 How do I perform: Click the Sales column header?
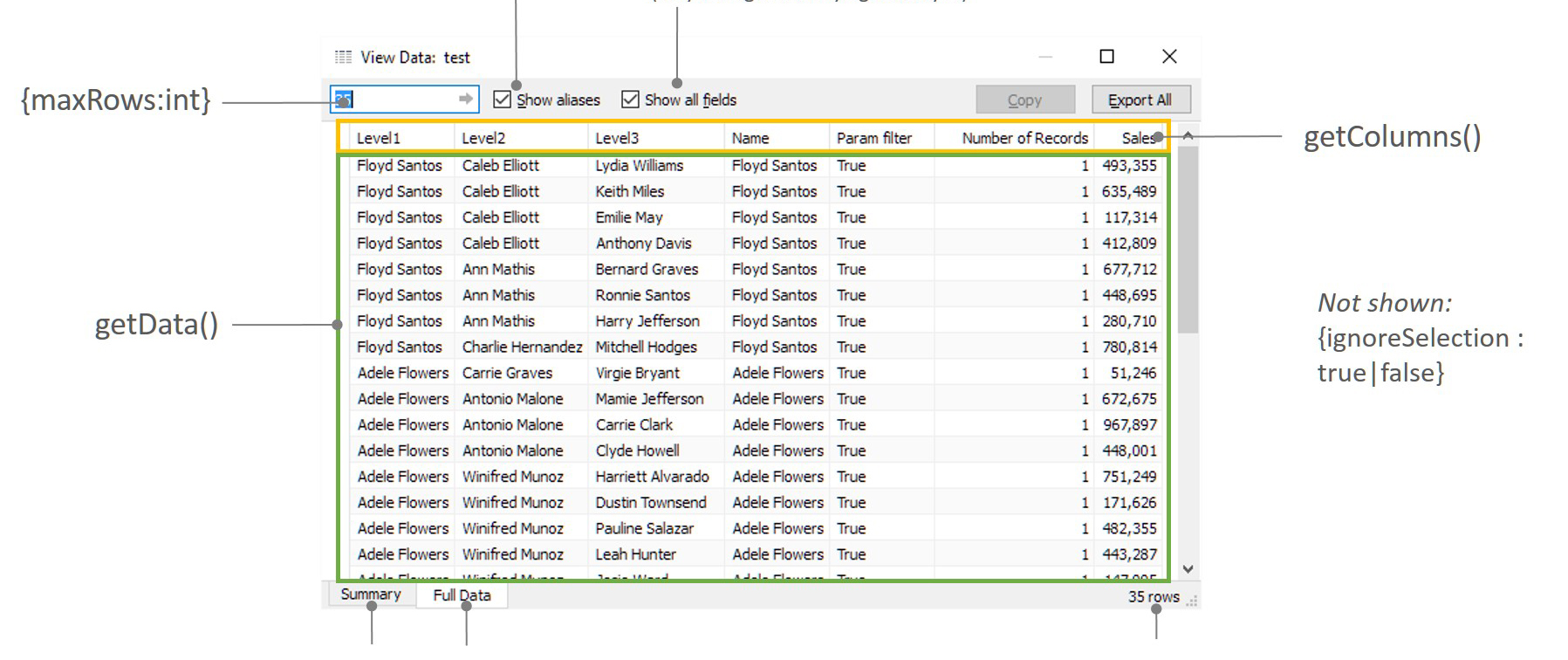[1130, 138]
